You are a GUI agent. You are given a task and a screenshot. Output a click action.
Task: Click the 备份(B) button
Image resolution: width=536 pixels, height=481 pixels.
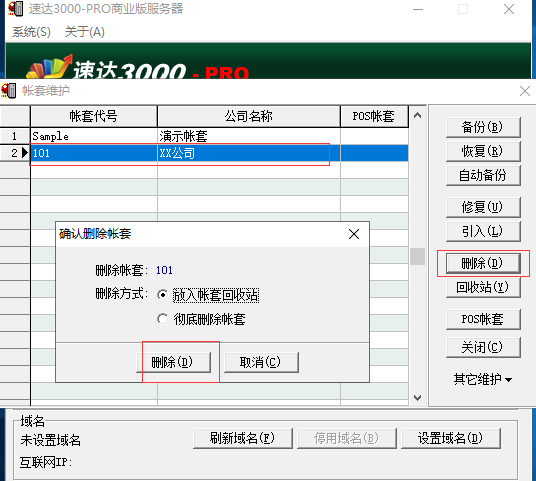pos(483,127)
